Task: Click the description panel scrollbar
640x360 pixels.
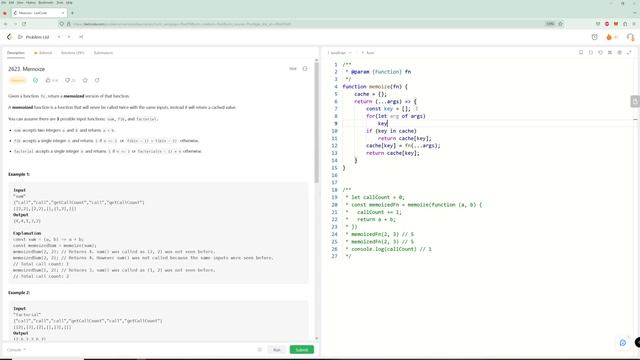Action: coord(316,122)
